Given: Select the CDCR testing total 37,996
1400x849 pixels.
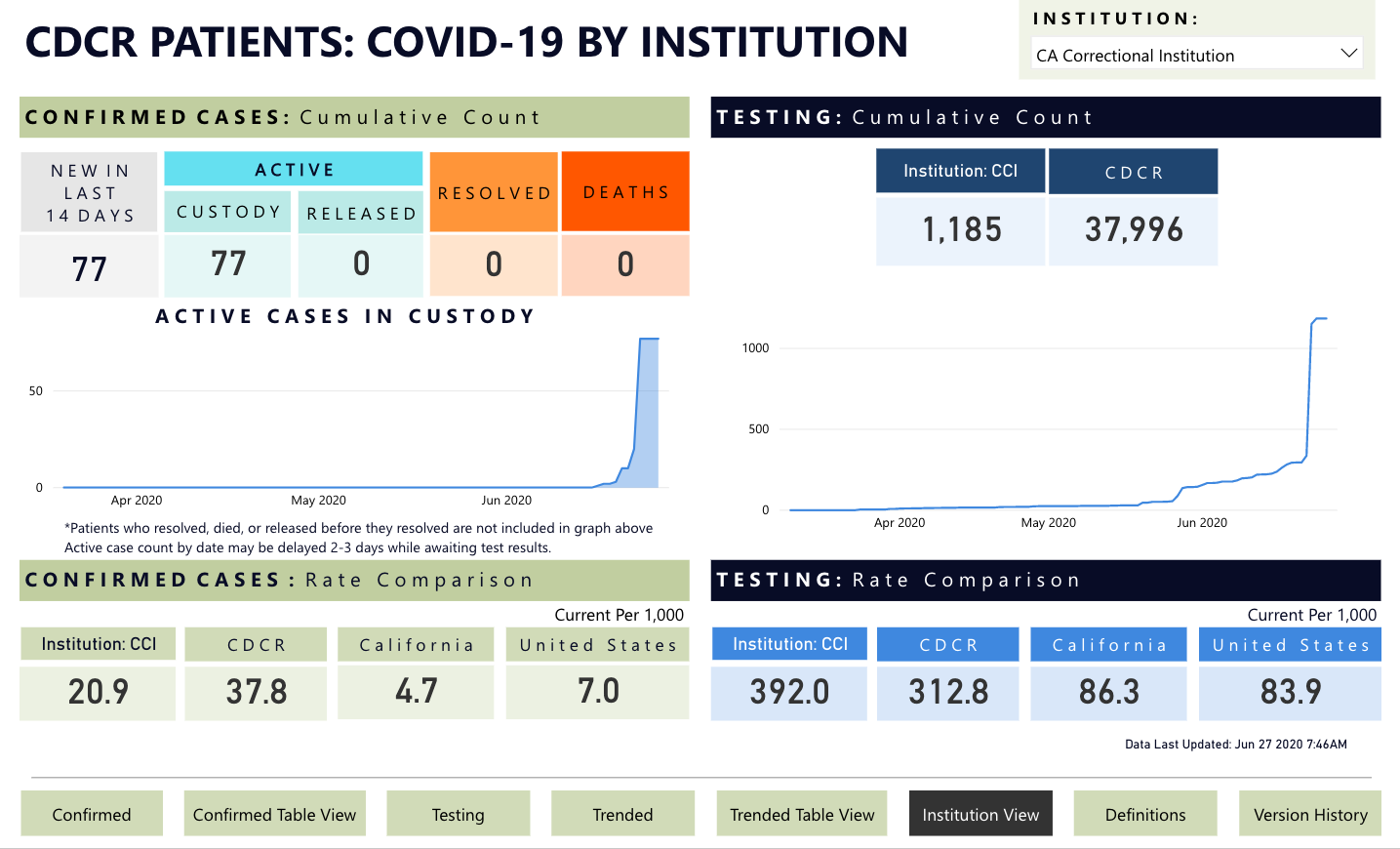Looking at the screenshot, I should pyautogui.click(x=1133, y=230).
